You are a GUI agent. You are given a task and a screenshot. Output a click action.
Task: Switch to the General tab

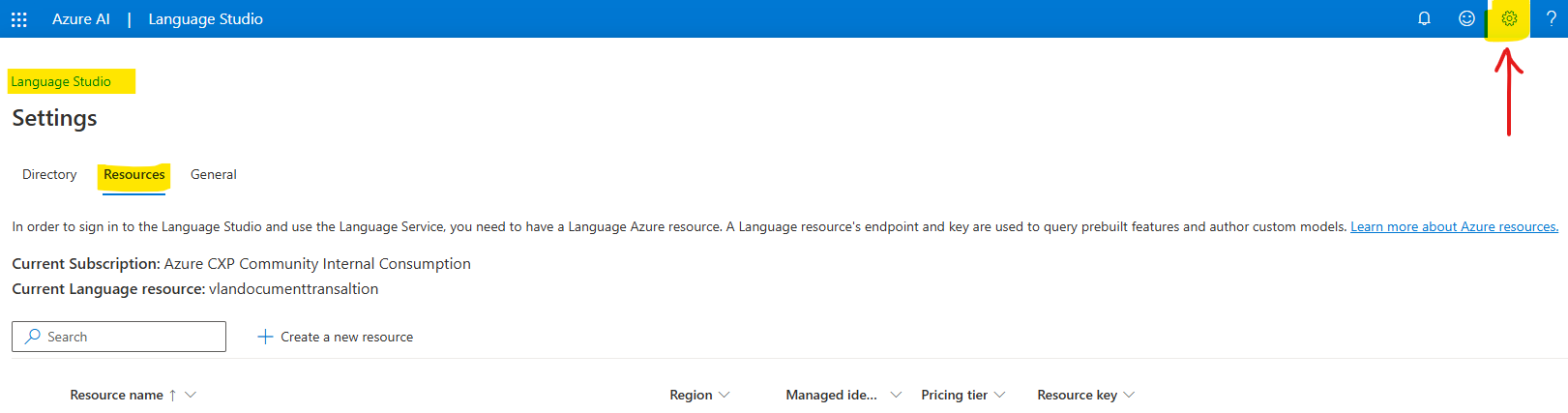214,175
